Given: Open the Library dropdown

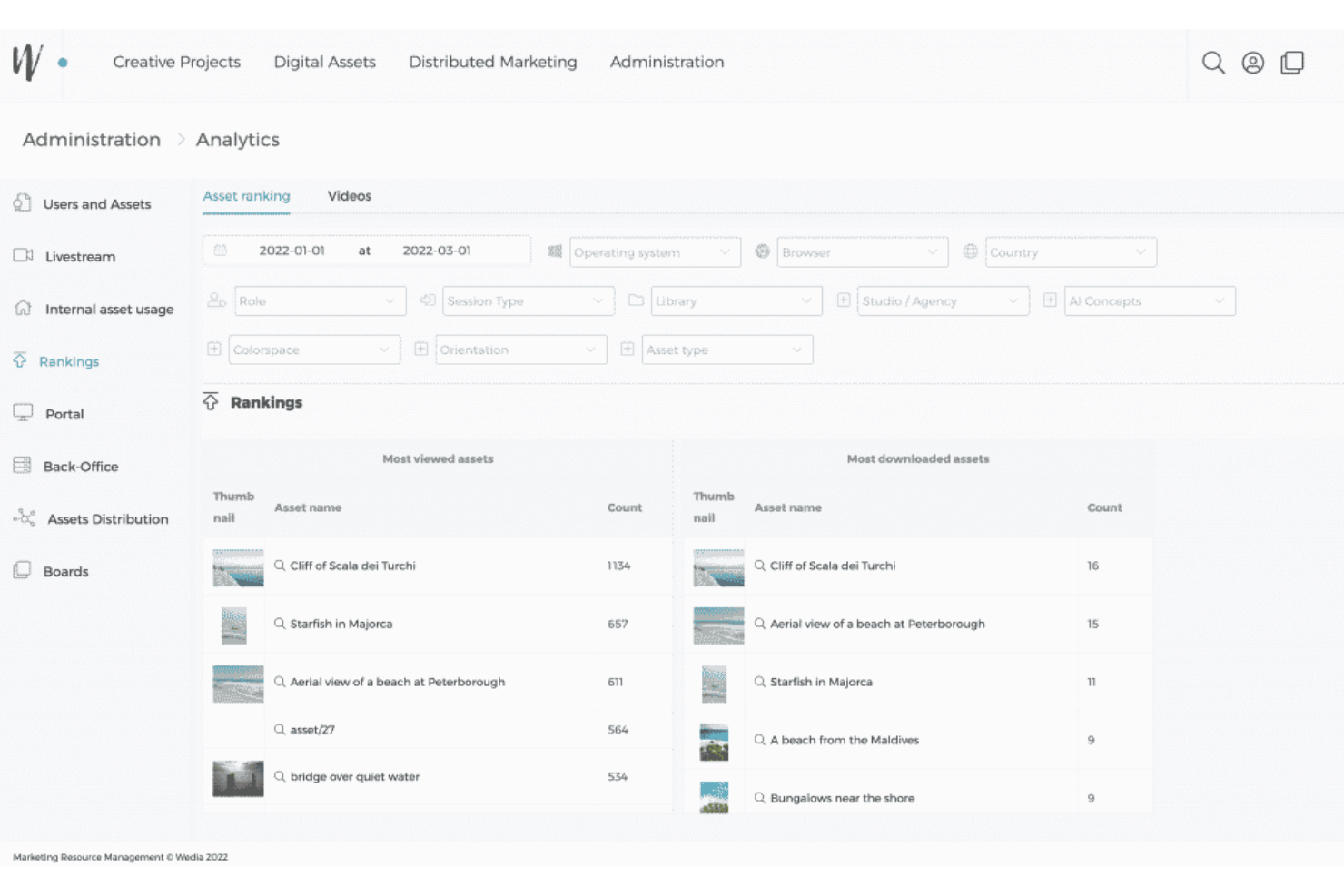Looking at the screenshot, I should [736, 301].
